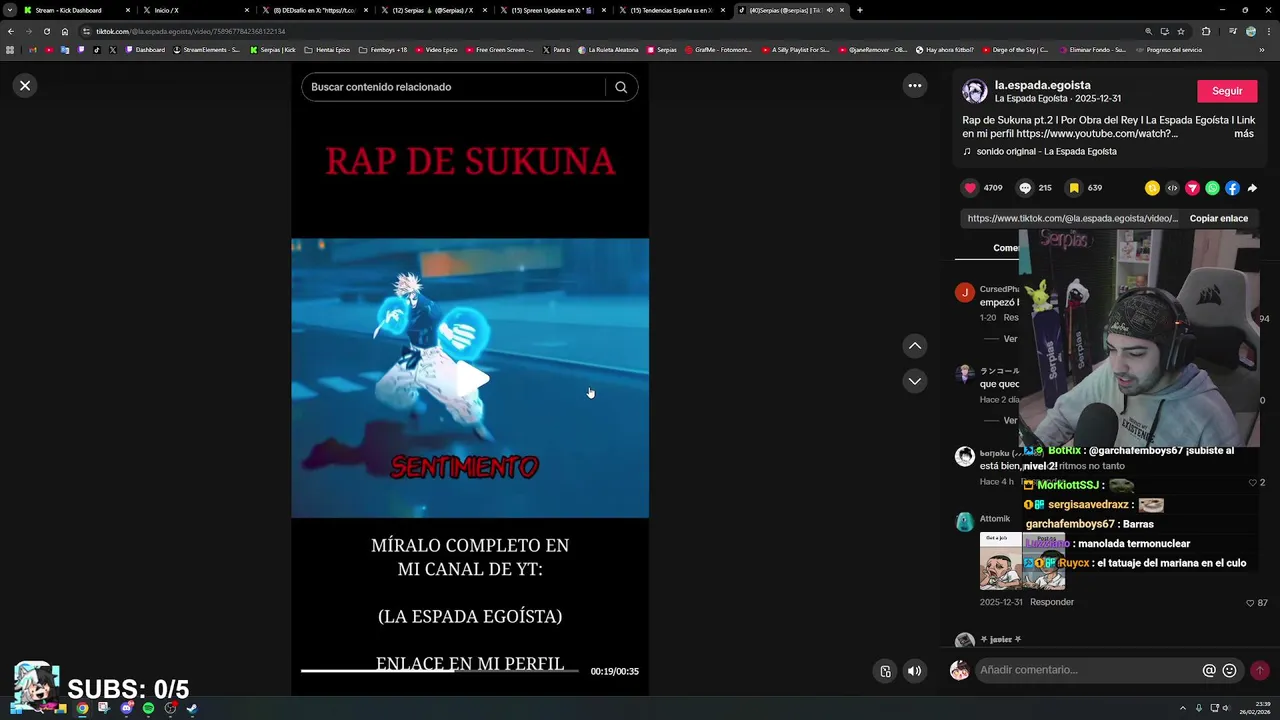Follow la.espada.egoista with Seguir button
This screenshot has height=720, width=1280.
[x=1227, y=91]
